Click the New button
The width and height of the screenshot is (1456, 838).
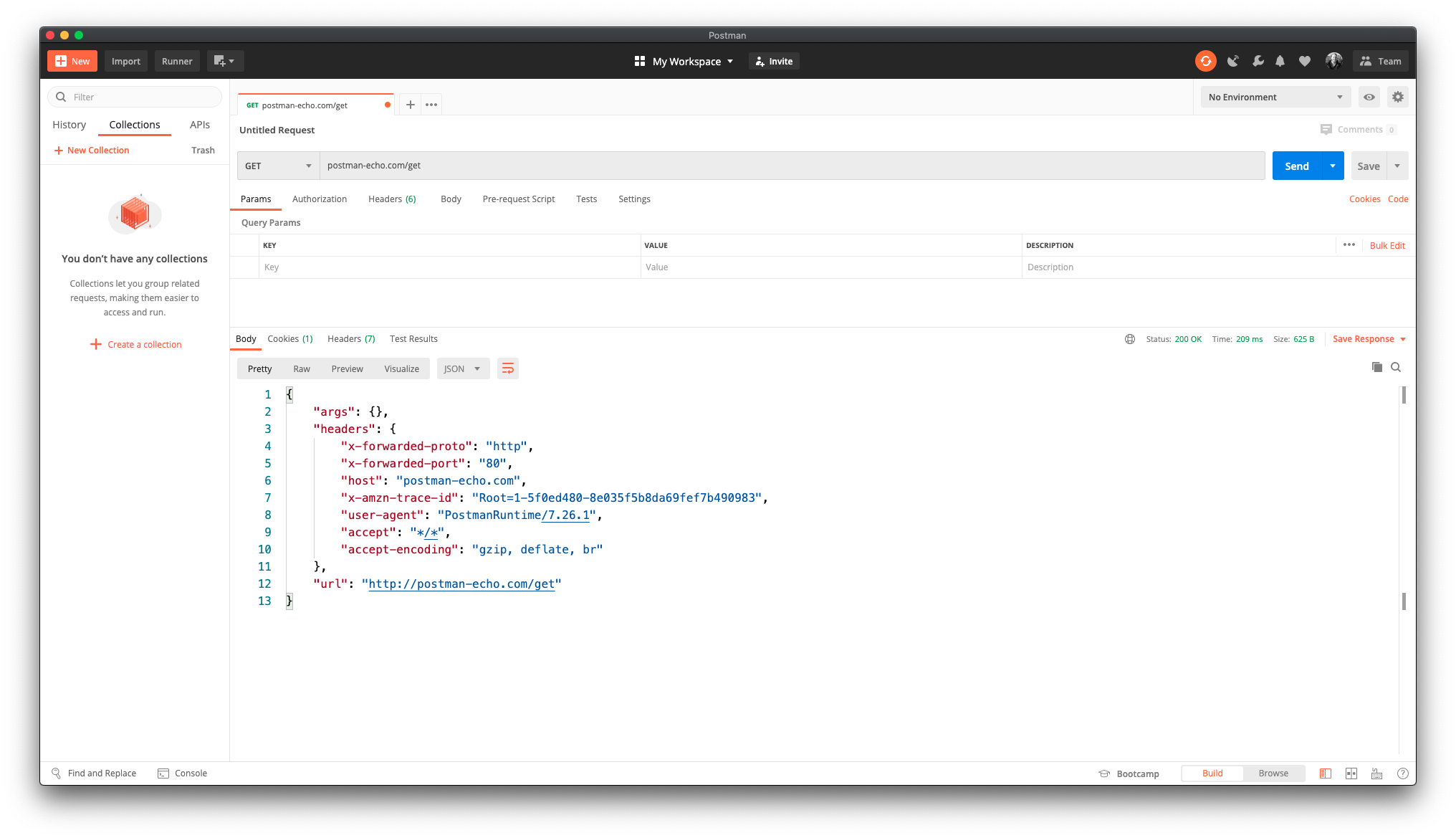click(x=72, y=61)
